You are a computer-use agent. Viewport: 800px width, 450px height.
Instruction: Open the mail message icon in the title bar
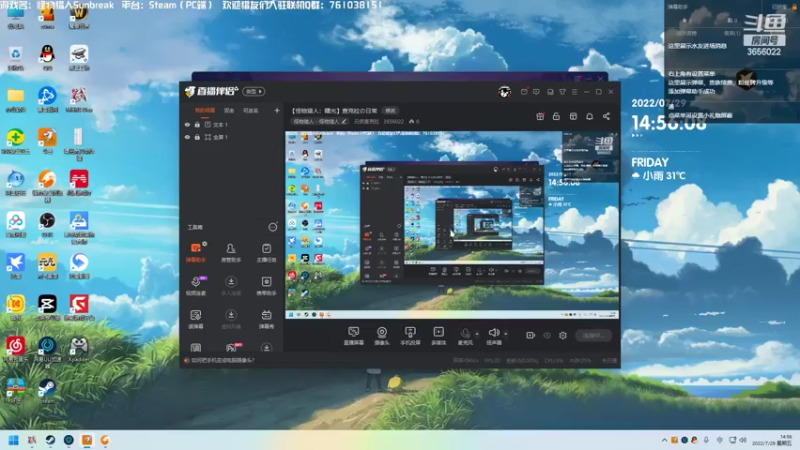(524, 92)
